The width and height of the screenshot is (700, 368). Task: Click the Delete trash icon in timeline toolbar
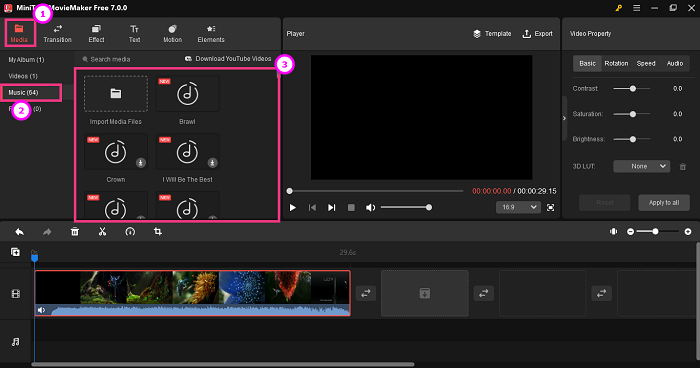[75, 231]
